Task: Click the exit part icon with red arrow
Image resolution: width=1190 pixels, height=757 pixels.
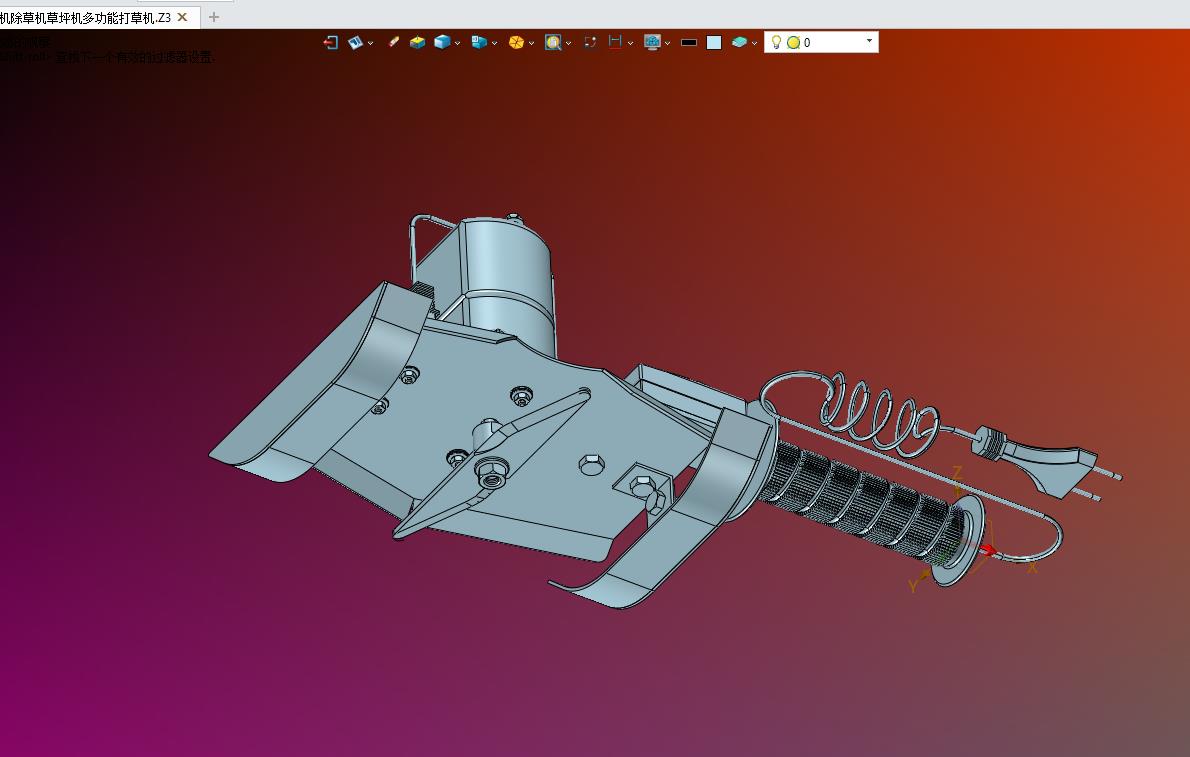Action: click(x=330, y=43)
